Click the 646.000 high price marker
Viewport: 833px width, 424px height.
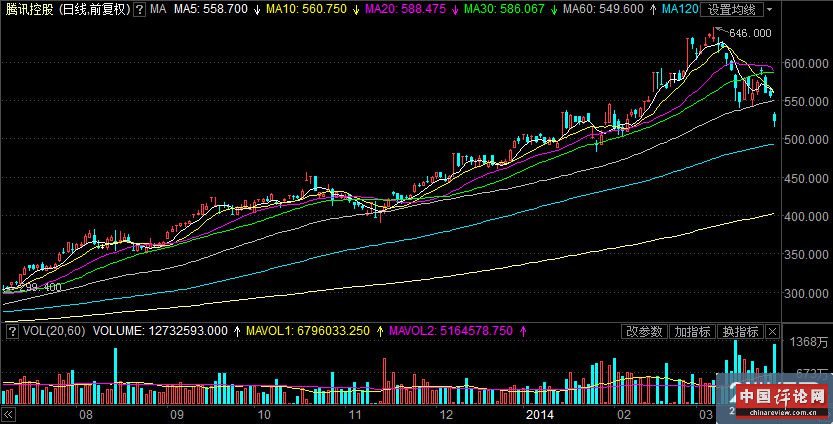[x=750, y=33]
